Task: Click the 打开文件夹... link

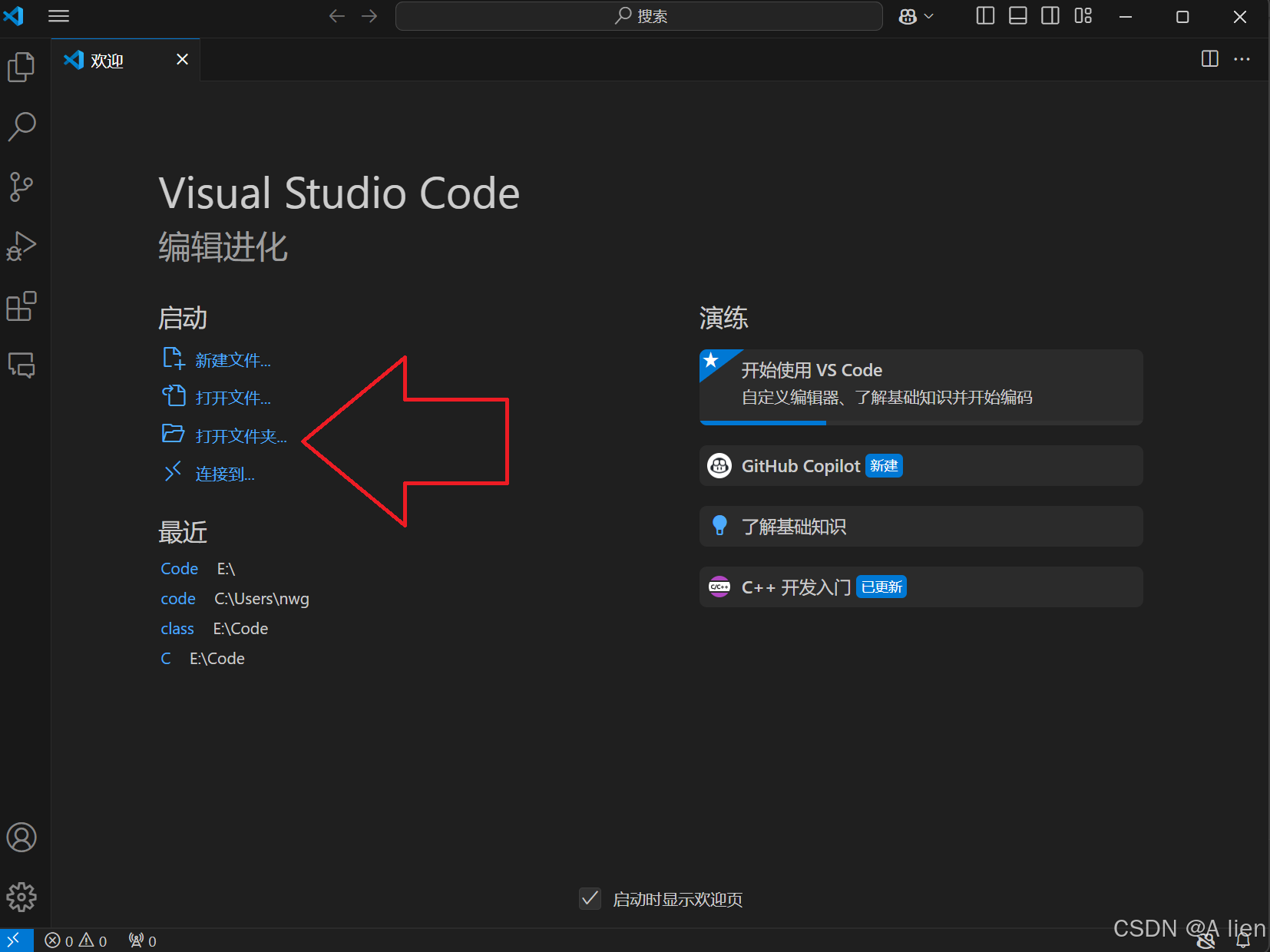Action: 241,436
